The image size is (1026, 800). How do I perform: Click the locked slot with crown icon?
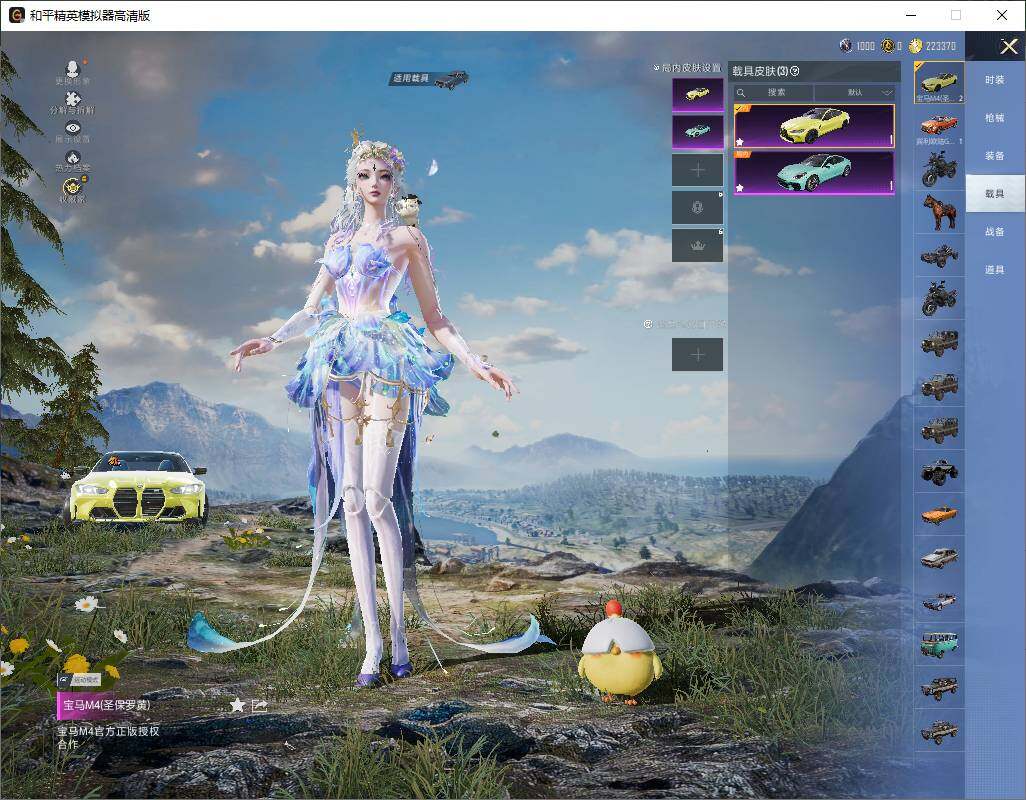(x=698, y=246)
